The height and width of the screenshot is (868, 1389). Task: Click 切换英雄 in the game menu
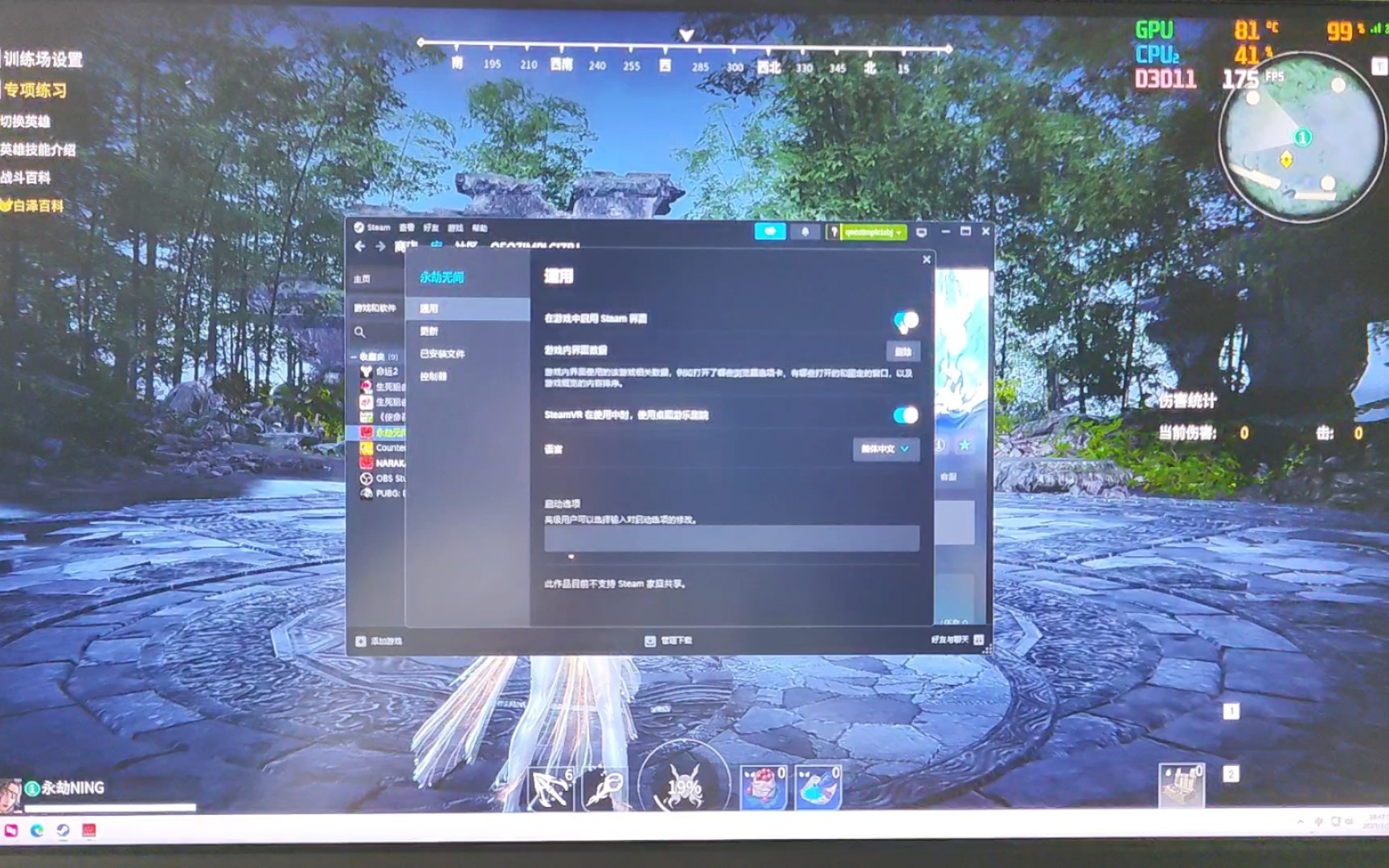(26, 121)
